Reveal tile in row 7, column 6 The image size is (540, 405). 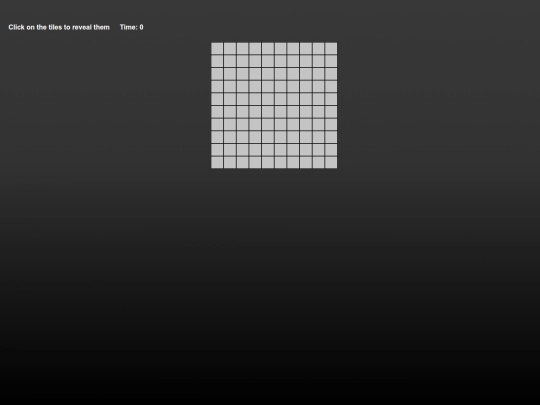tap(280, 124)
